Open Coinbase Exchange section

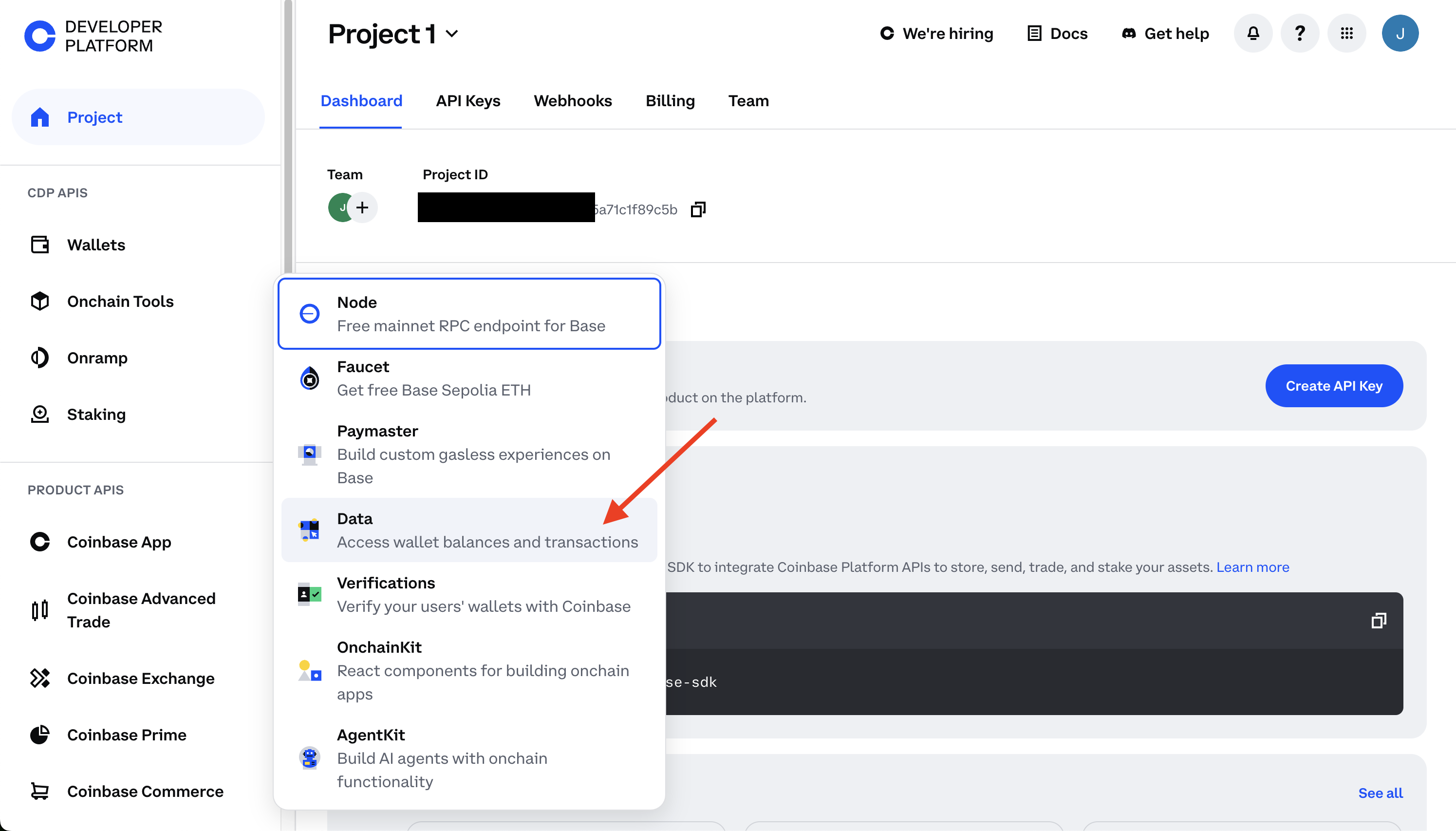(x=138, y=678)
